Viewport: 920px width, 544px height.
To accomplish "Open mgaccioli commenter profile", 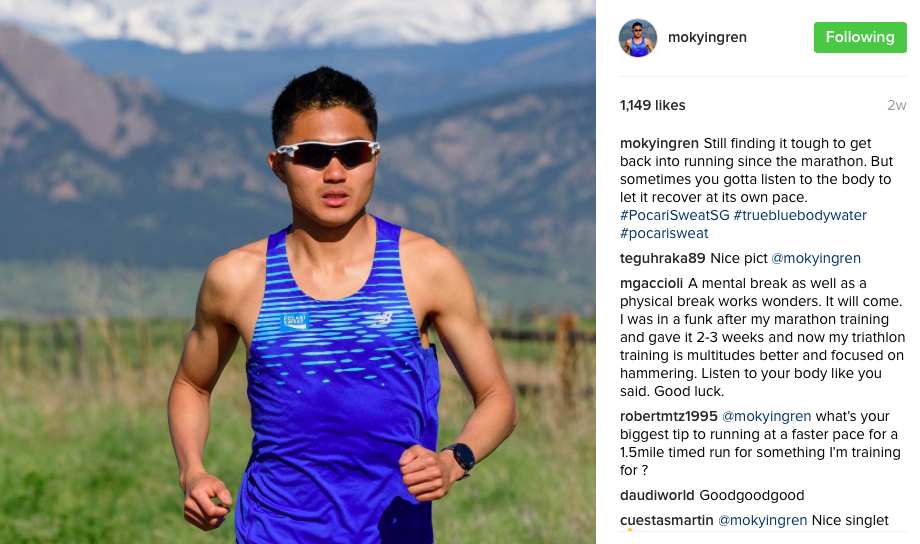I will 651,283.
